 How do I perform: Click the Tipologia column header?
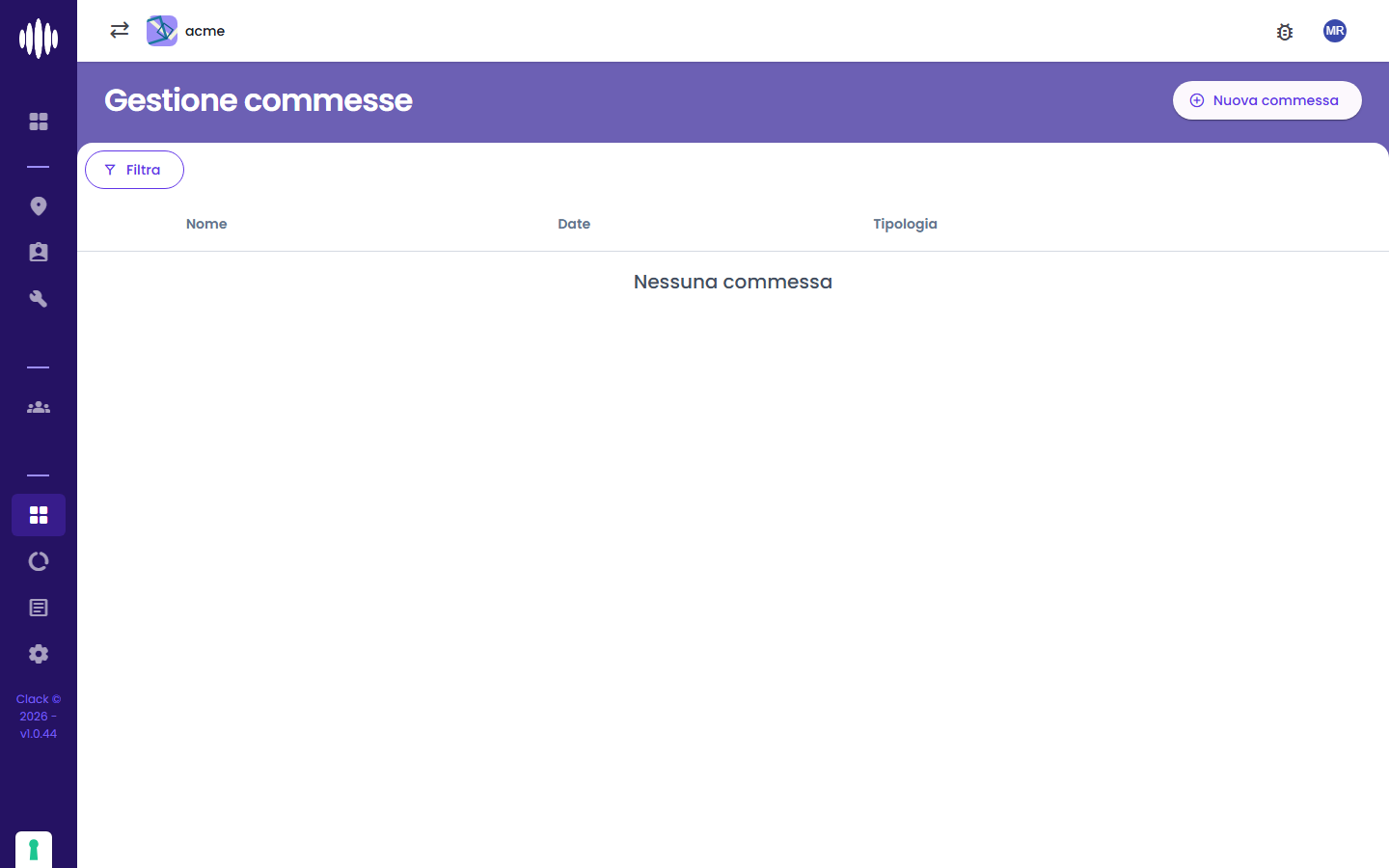(905, 224)
